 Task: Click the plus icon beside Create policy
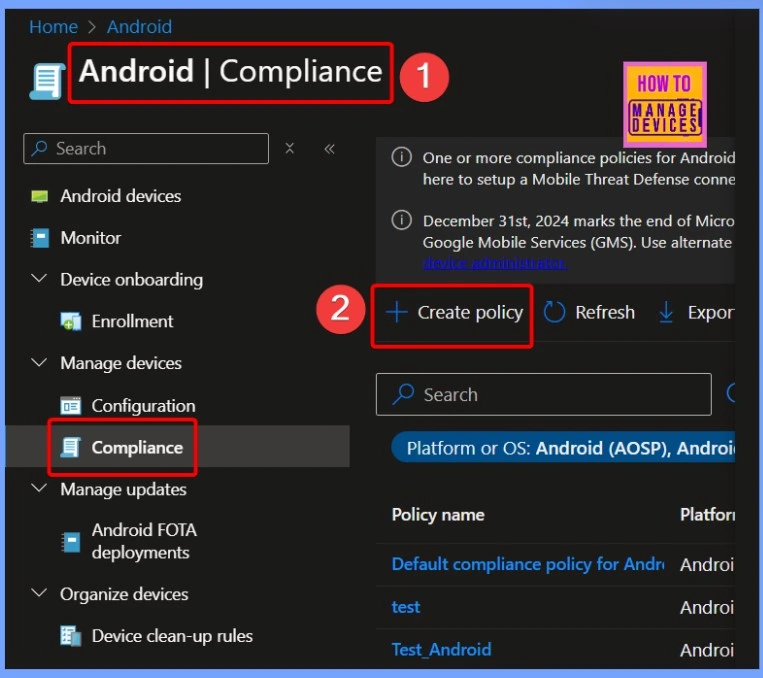(397, 312)
